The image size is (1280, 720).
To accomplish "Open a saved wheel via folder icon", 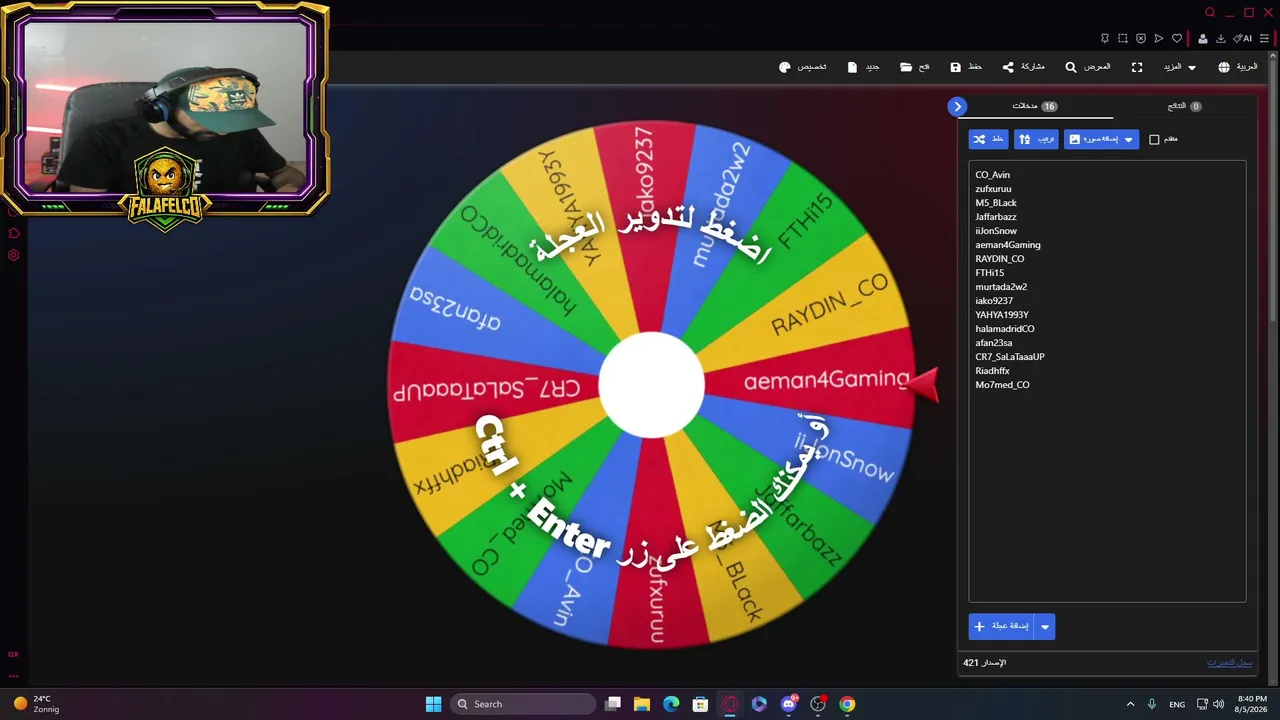I will point(915,67).
